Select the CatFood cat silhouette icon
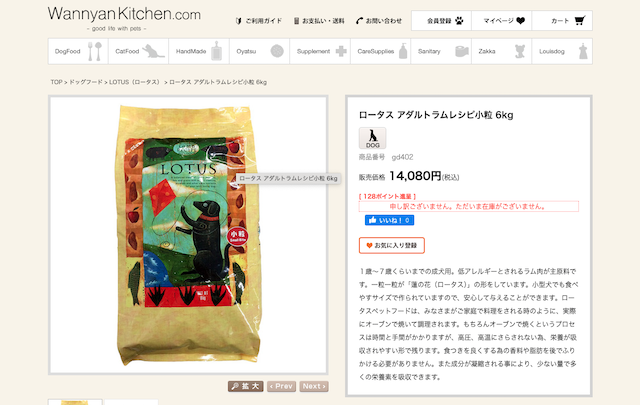The width and height of the screenshot is (640, 405). click(153, 51)
